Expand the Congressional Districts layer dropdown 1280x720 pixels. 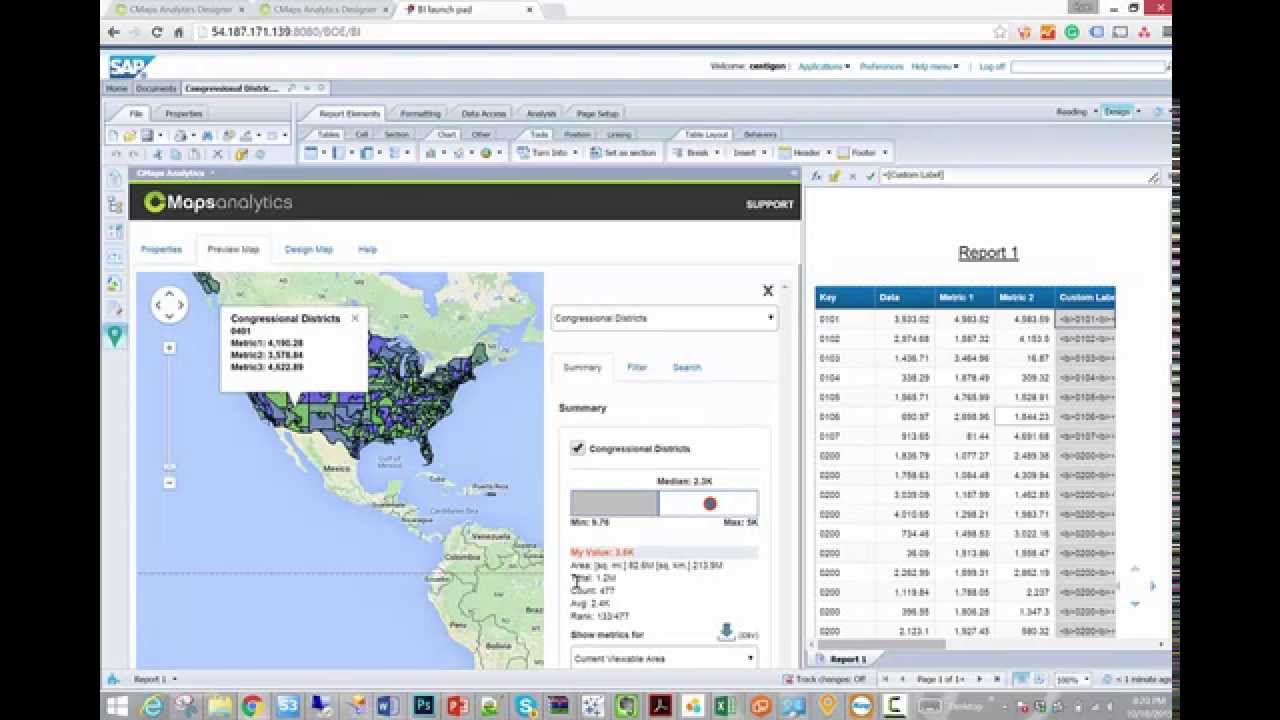(664, 318)
